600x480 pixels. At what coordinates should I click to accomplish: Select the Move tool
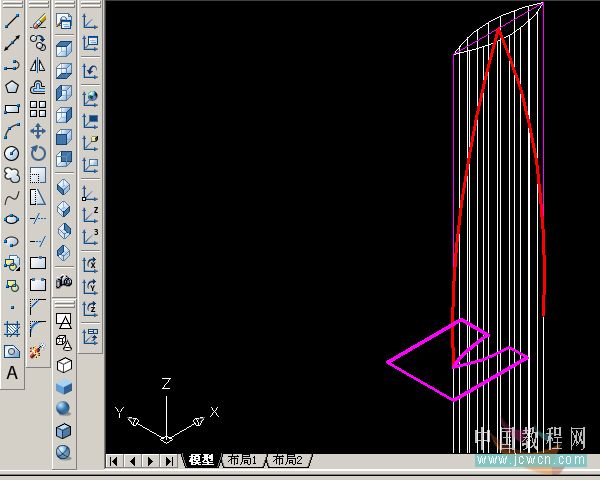point(38,131)
